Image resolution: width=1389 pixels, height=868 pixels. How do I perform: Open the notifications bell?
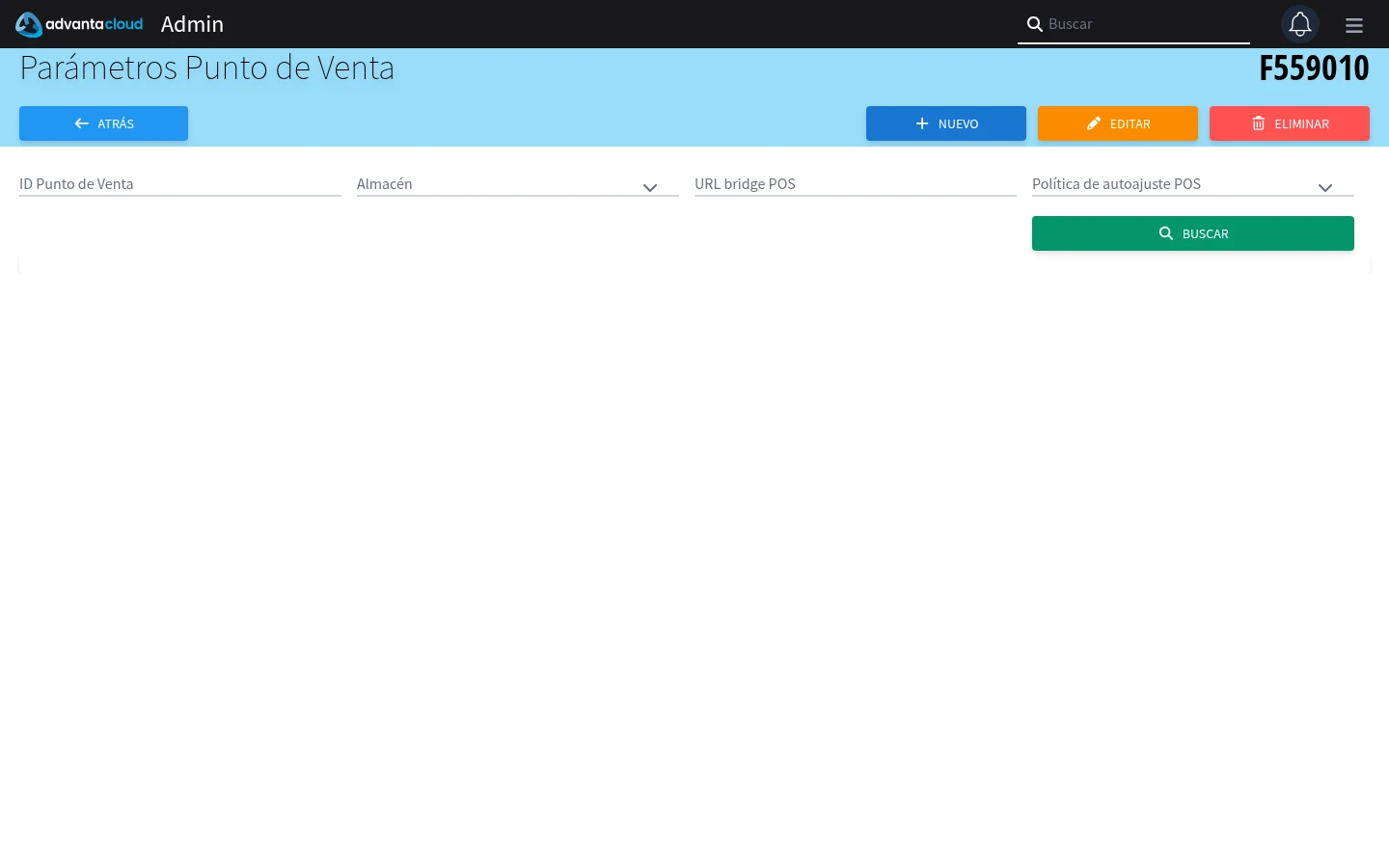[1299, 24]
